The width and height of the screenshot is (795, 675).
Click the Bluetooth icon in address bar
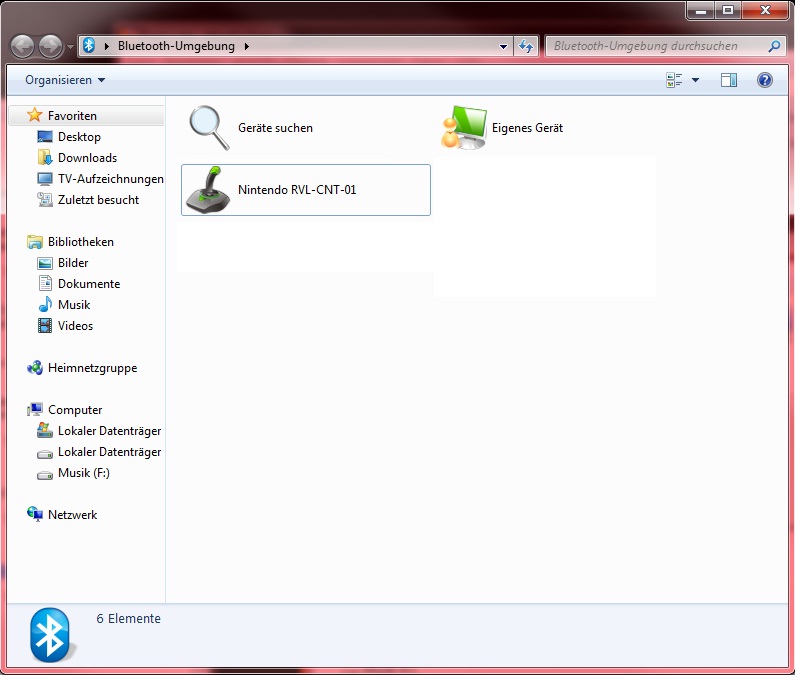click(x=89, y=46)
